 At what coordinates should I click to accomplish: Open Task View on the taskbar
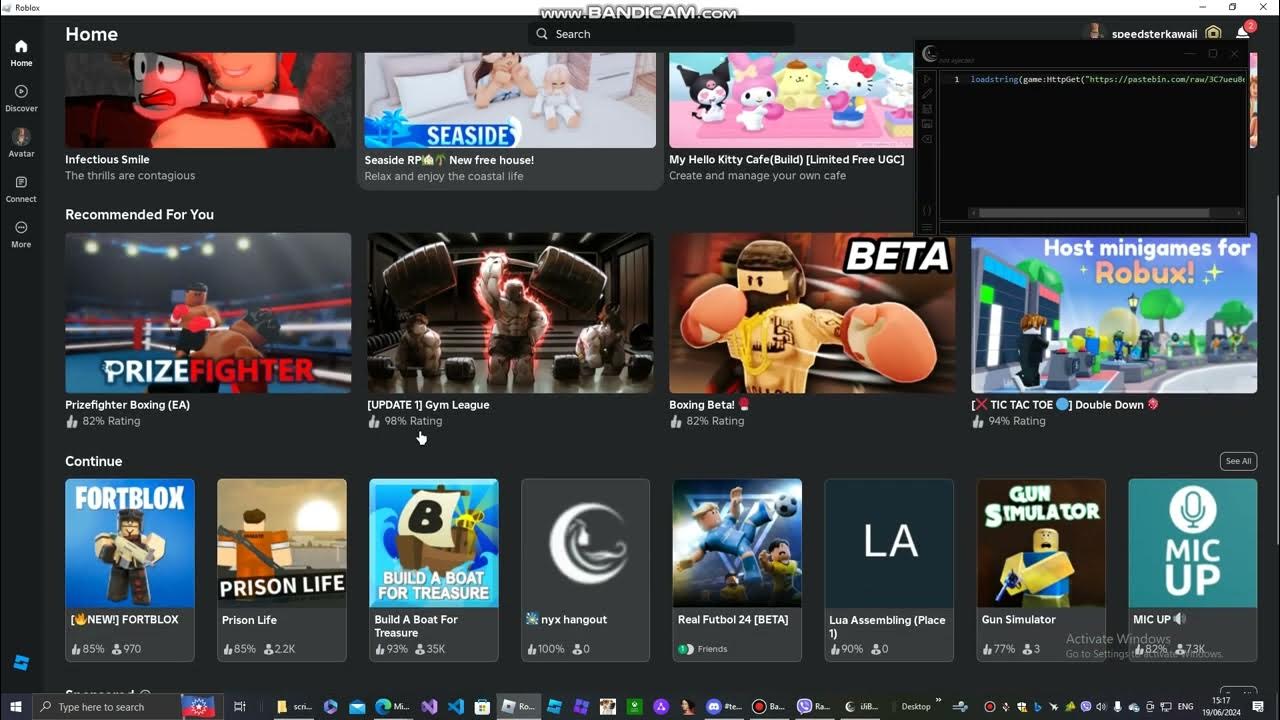(240, 706)
